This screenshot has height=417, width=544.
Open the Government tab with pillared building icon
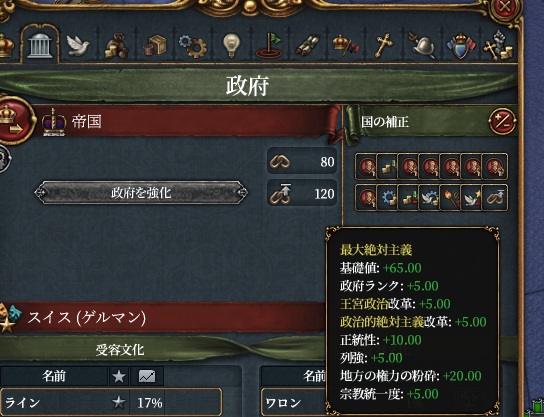click(40, 45)
